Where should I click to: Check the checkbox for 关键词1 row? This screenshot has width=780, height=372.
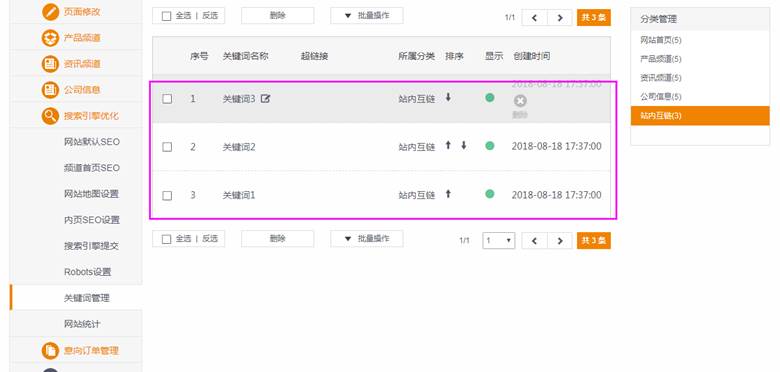pos(167,195)
